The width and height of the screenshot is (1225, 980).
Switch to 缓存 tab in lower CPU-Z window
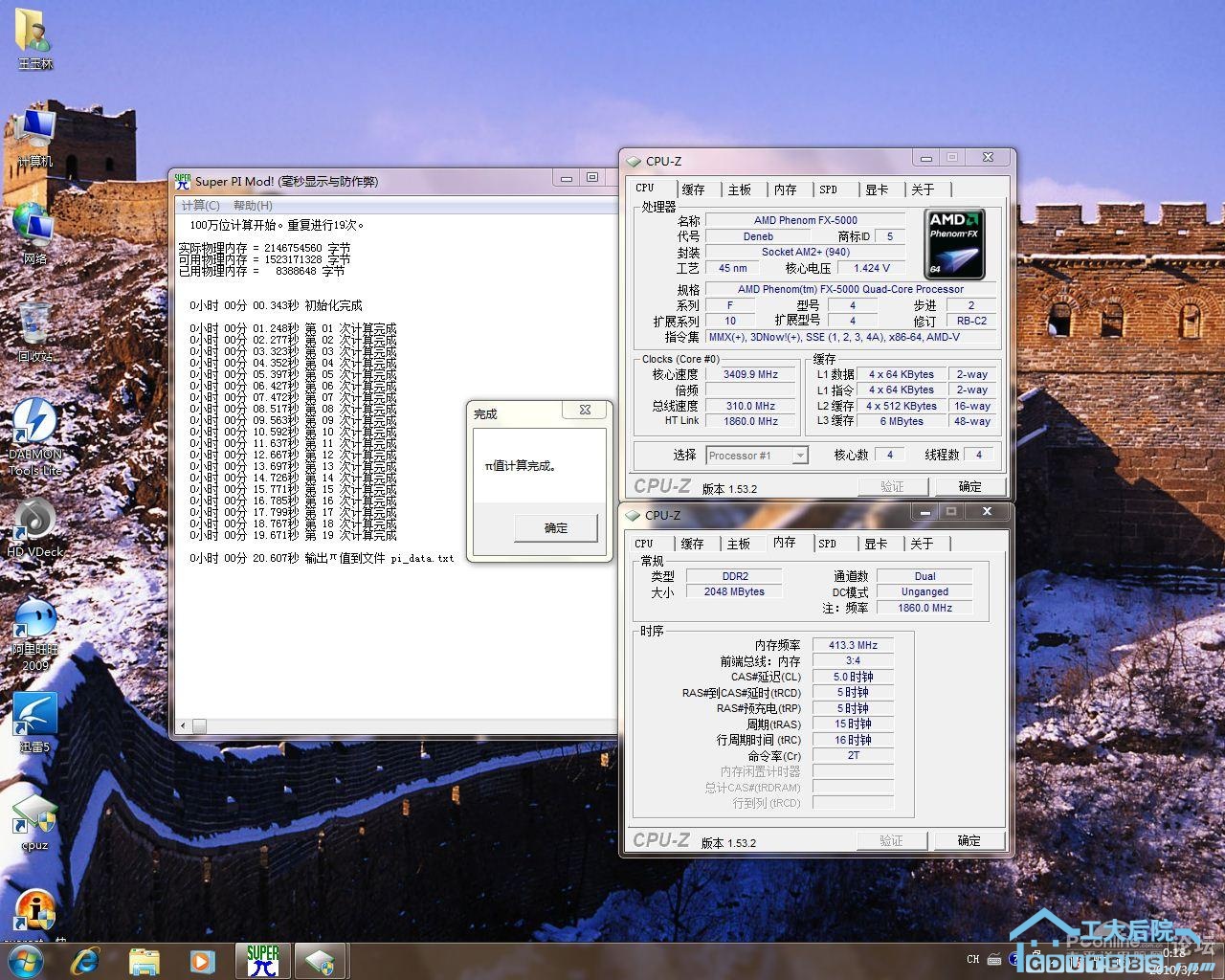tap(692, 544)
